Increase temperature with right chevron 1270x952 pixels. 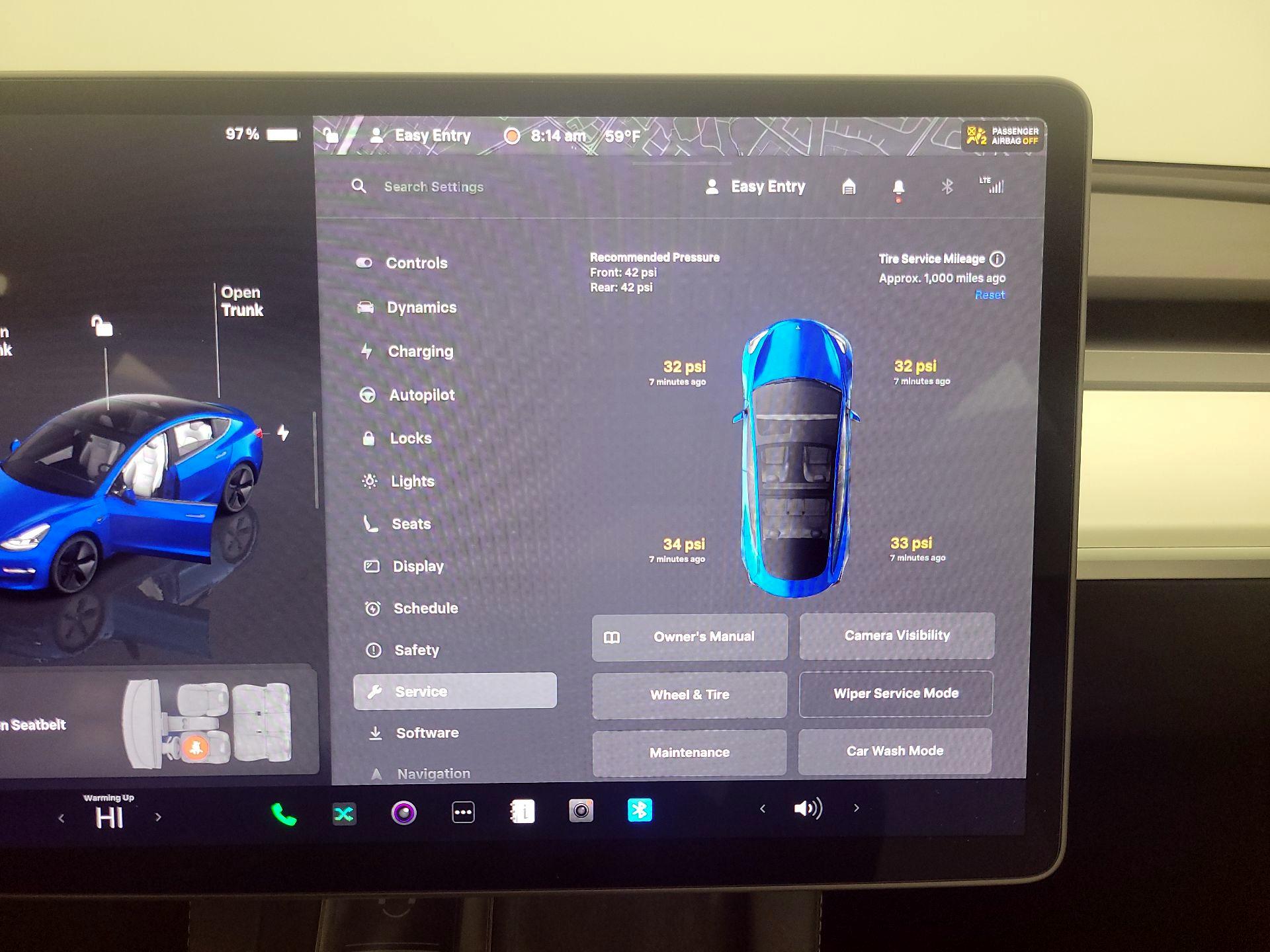click(x=158, y=817)
